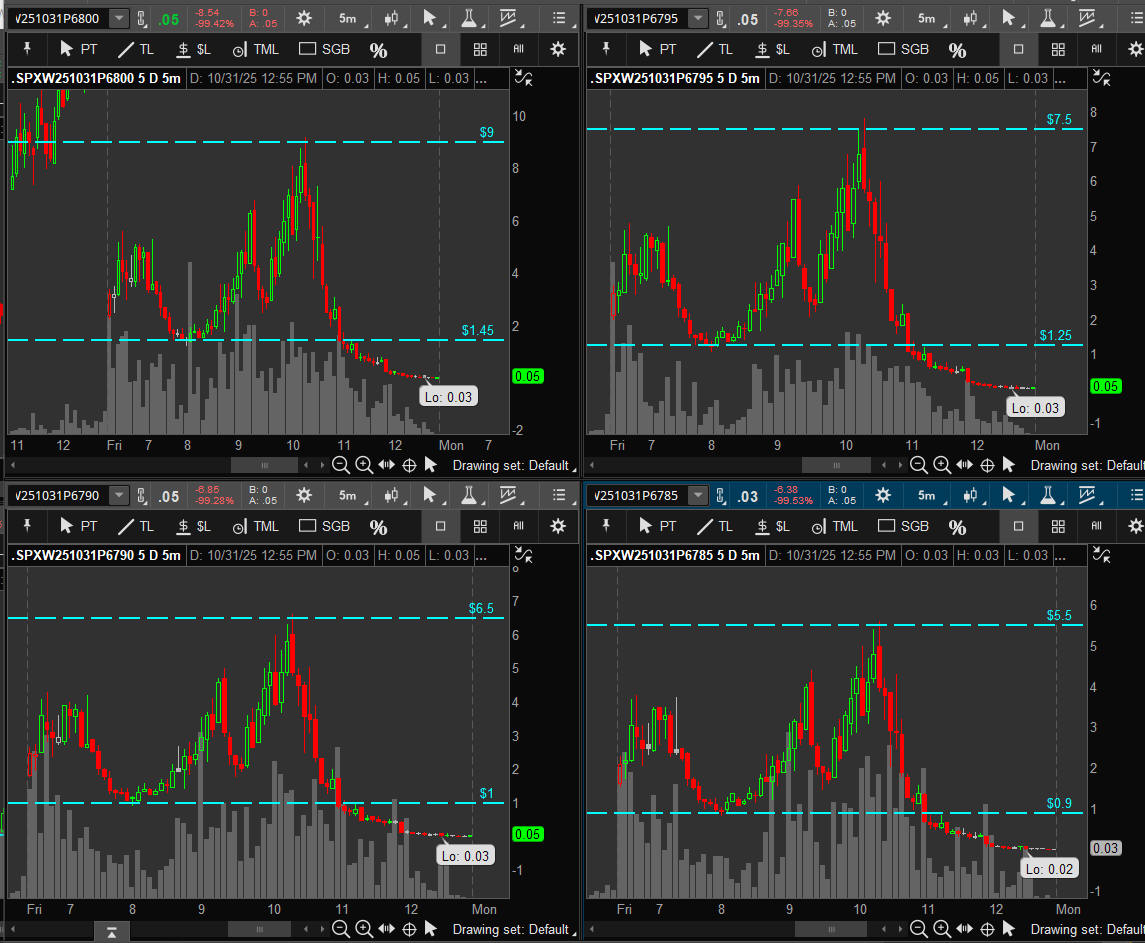Open Drawing set: Default dropdown below P6790 chart
The height and width of the screenshot is (943, 1145).
[514, 929]
